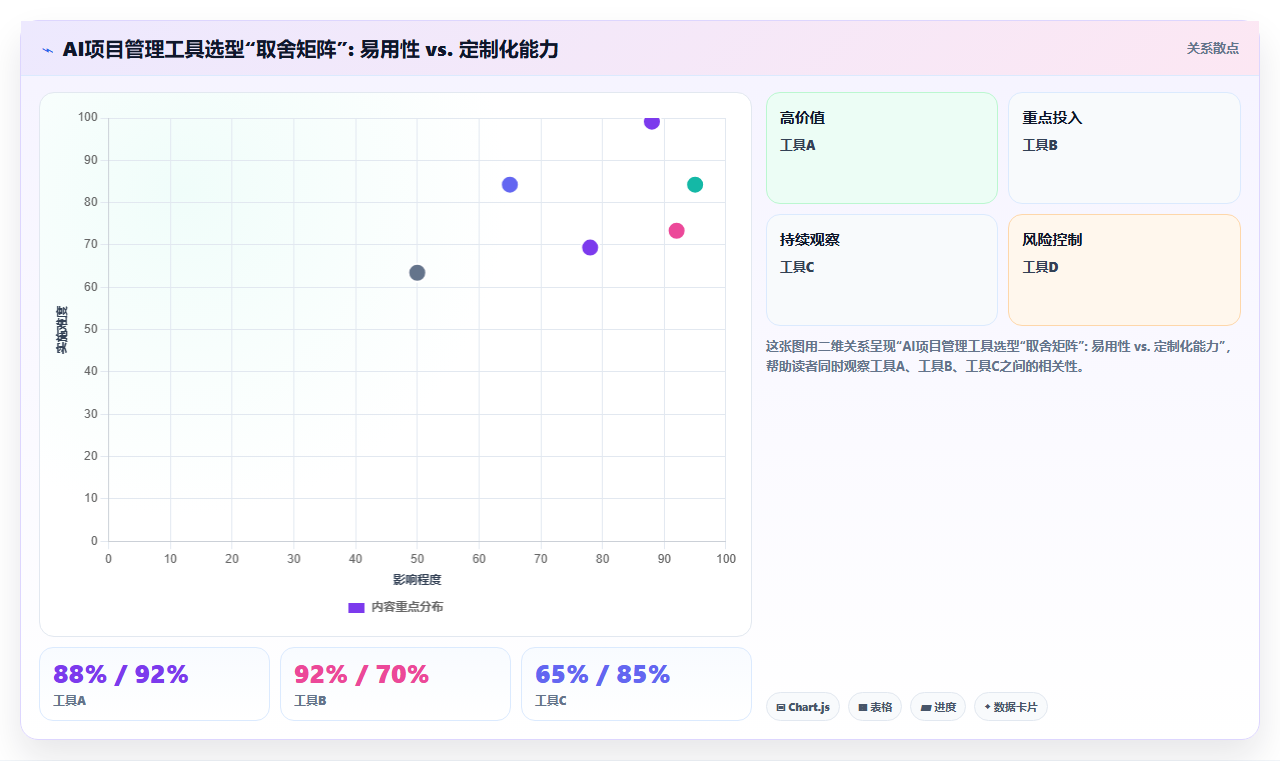Click the Chart.js tag chip
Viewport: 1280px width, 761px height.
[x=803, y=707]
